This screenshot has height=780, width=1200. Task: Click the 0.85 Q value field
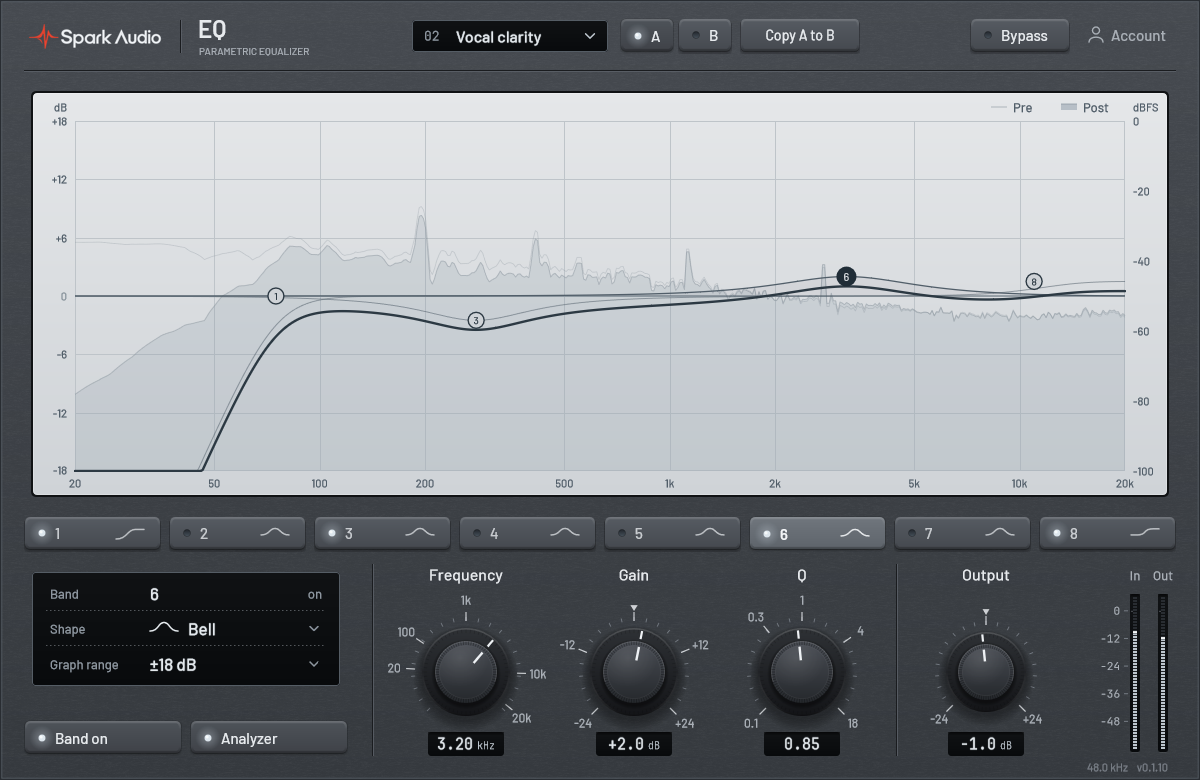[802, 745]
